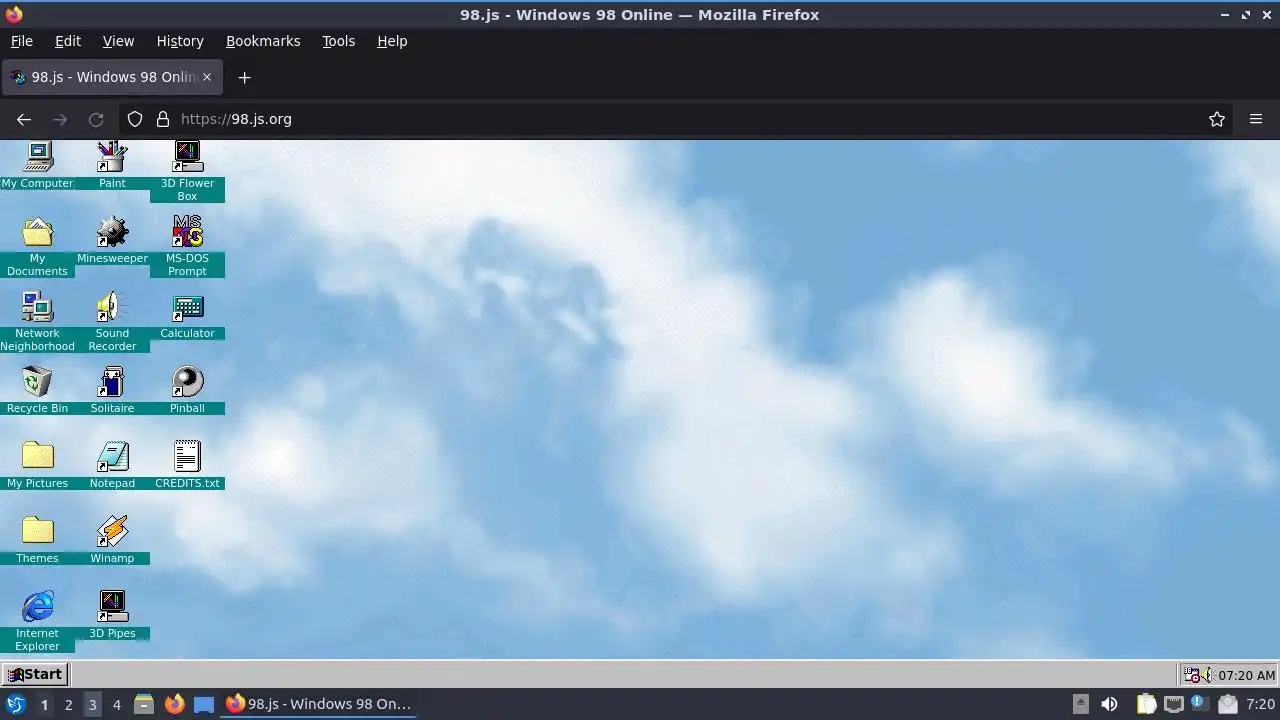Click the tracking protection shield icon
Viewport: 1280px width, 720px height.
(x=135, y=119)
